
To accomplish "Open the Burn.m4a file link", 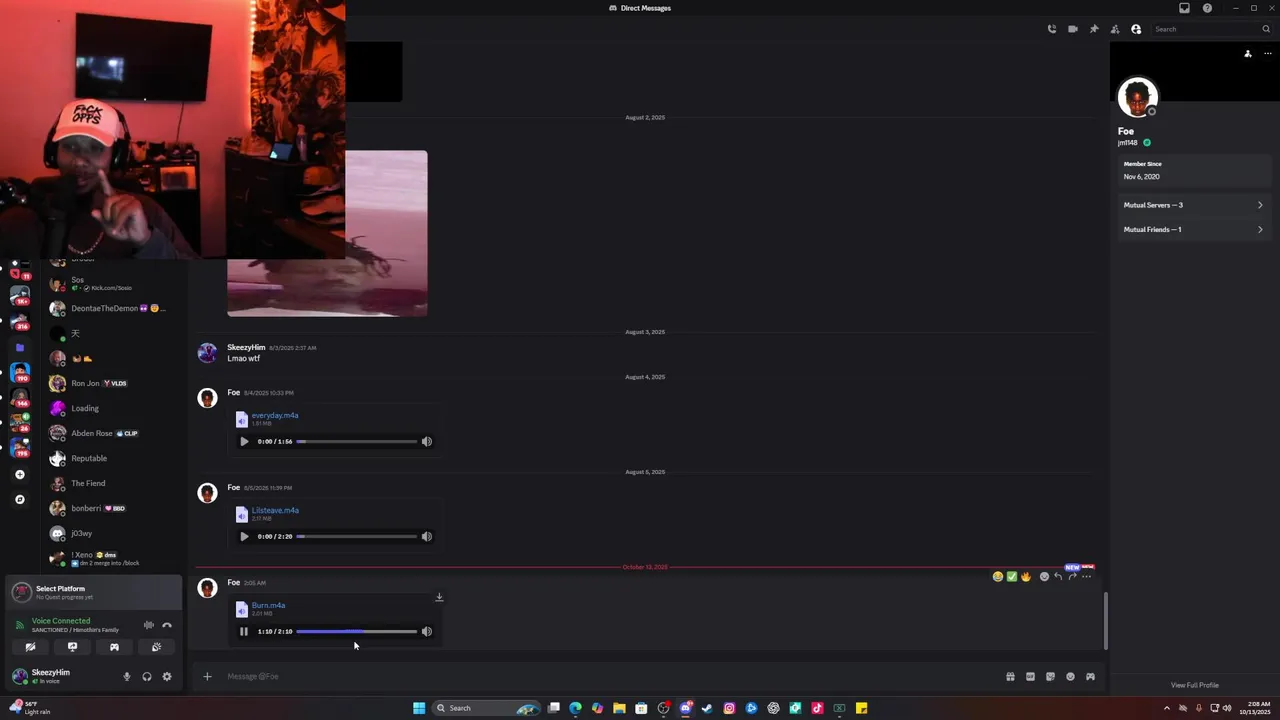I will click(x=268, y=605).
